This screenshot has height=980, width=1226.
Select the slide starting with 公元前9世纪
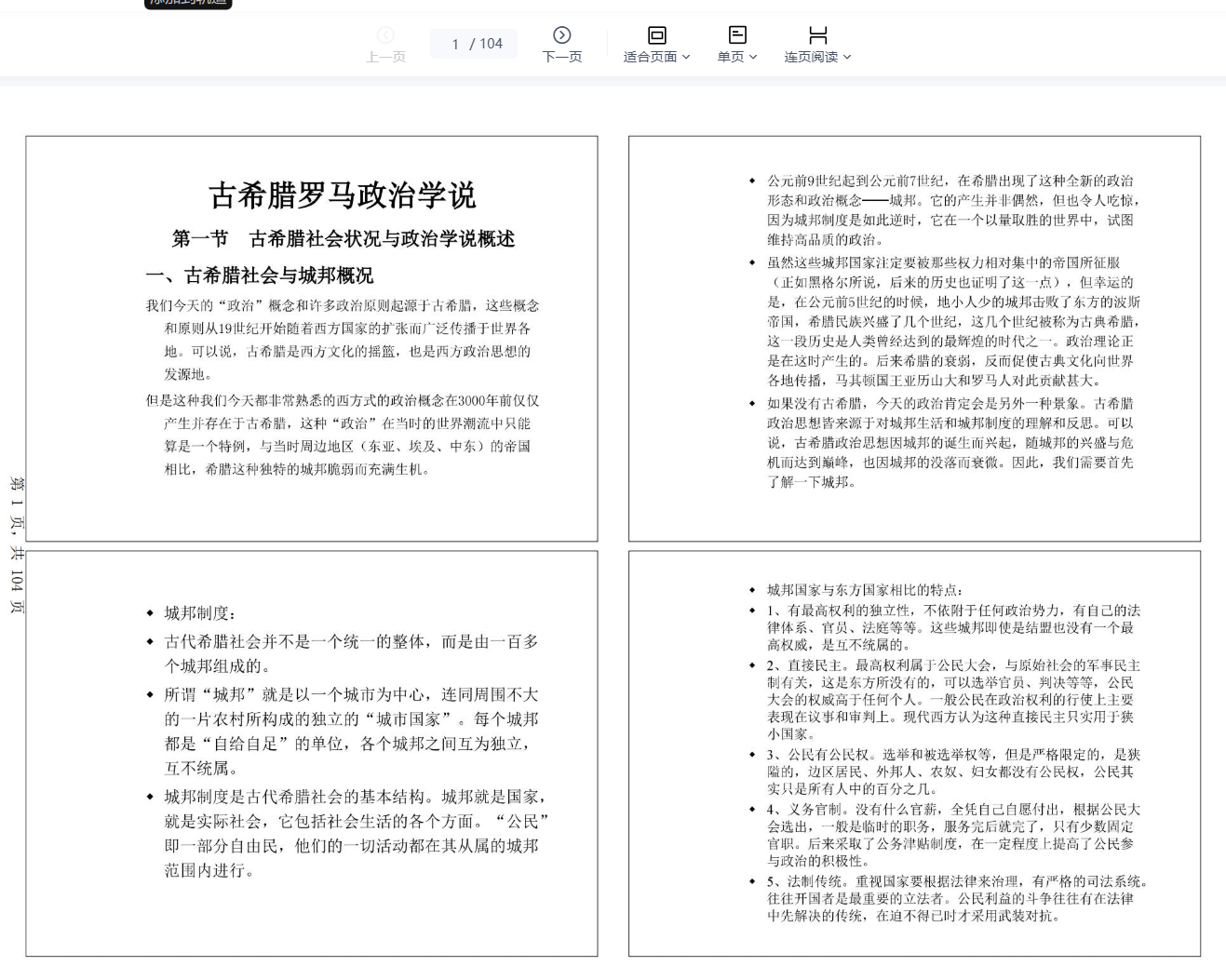point(914,339)
